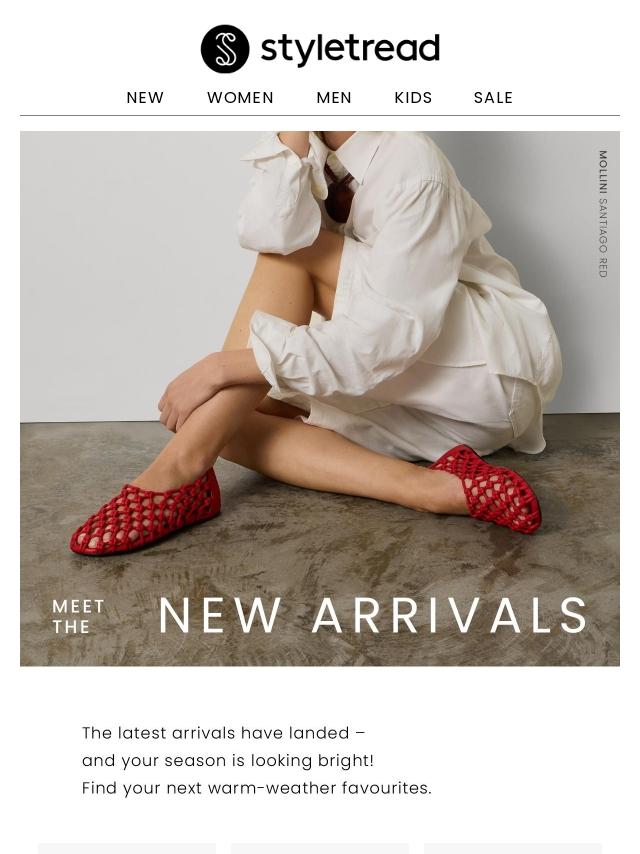Screen dimensions: 640x854
Task: Open the SALE navigation link
Action: tap(493, 97)
